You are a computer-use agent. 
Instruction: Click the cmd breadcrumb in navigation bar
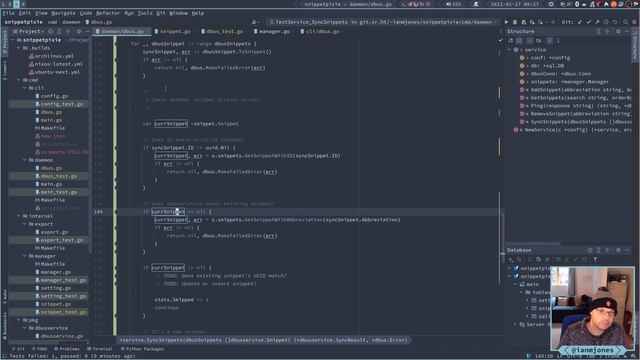tap(53, 22)
